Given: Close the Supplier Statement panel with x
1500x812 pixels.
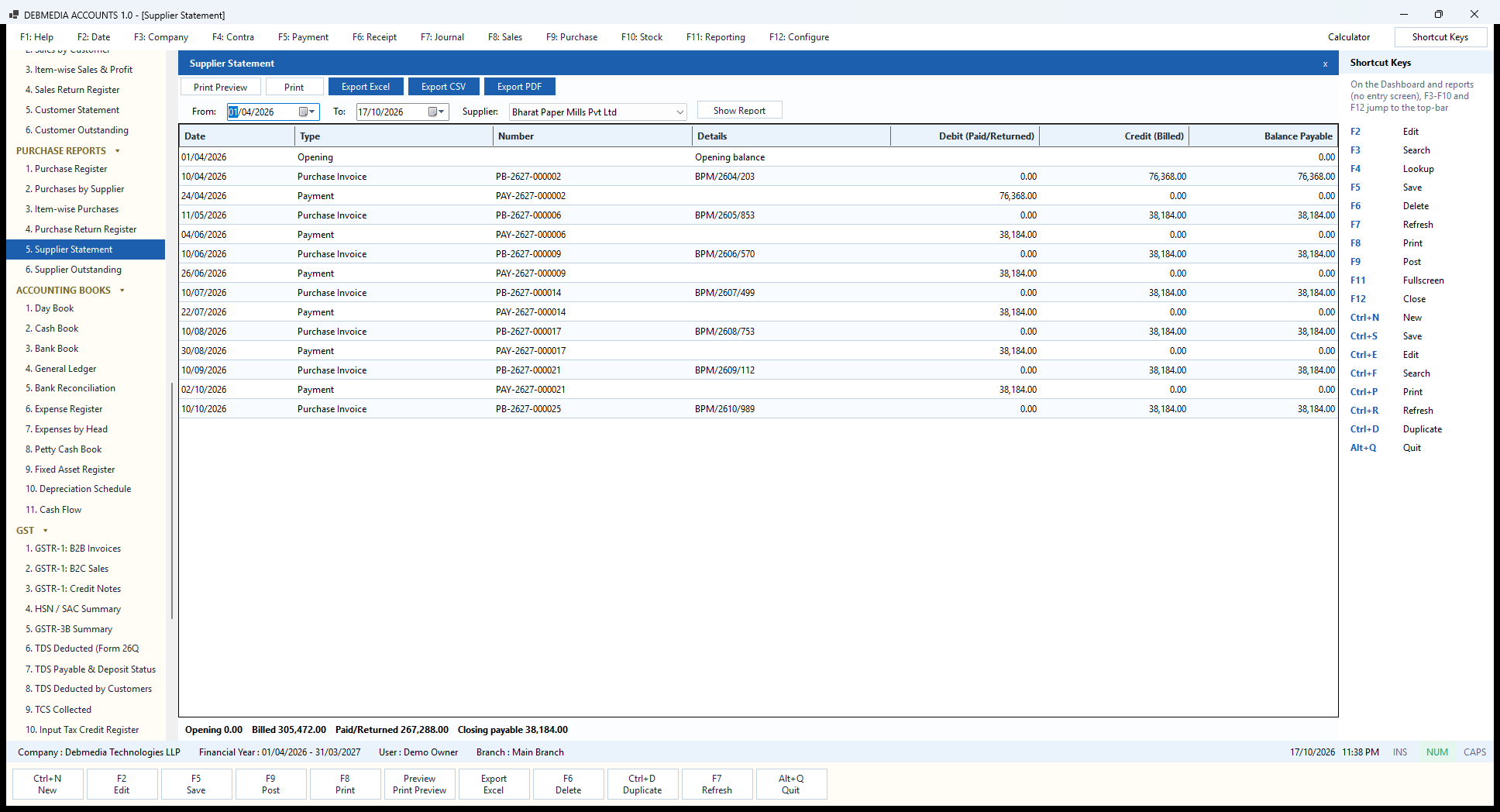Looking at the screenshot, I should pos(1325,64).
